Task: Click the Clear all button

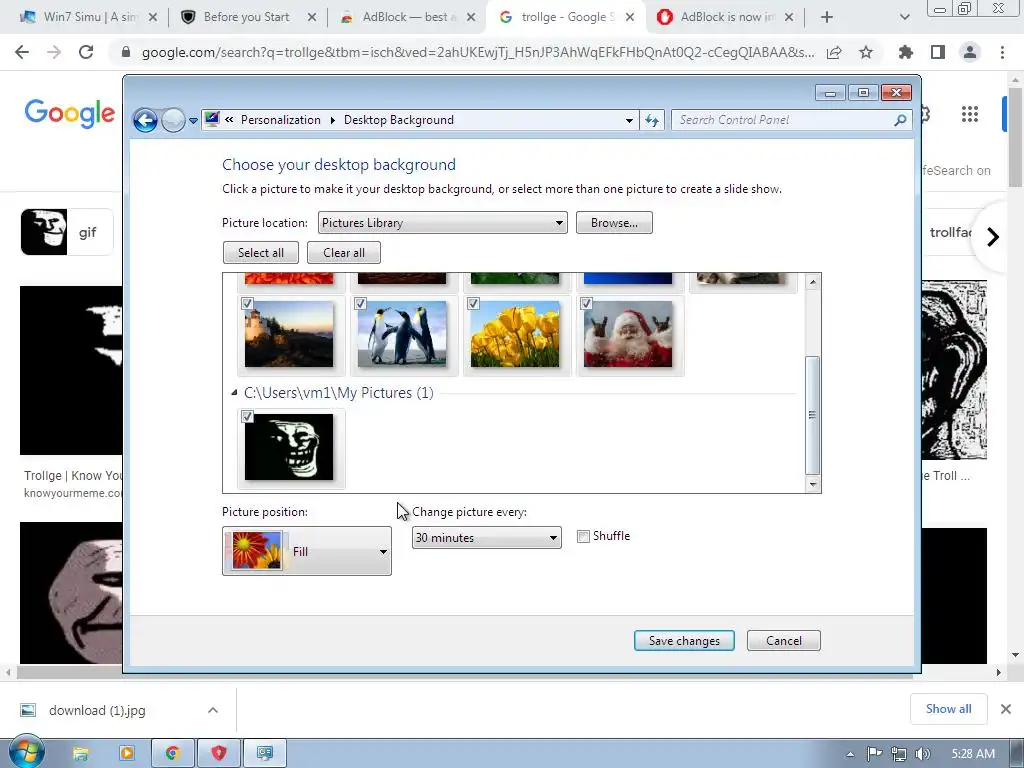Action: [344, 253]
